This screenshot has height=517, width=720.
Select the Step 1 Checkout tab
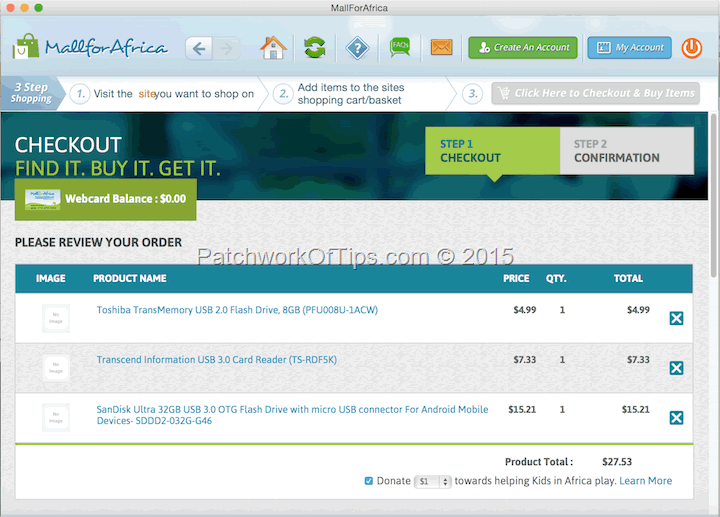tap(493, 151)
